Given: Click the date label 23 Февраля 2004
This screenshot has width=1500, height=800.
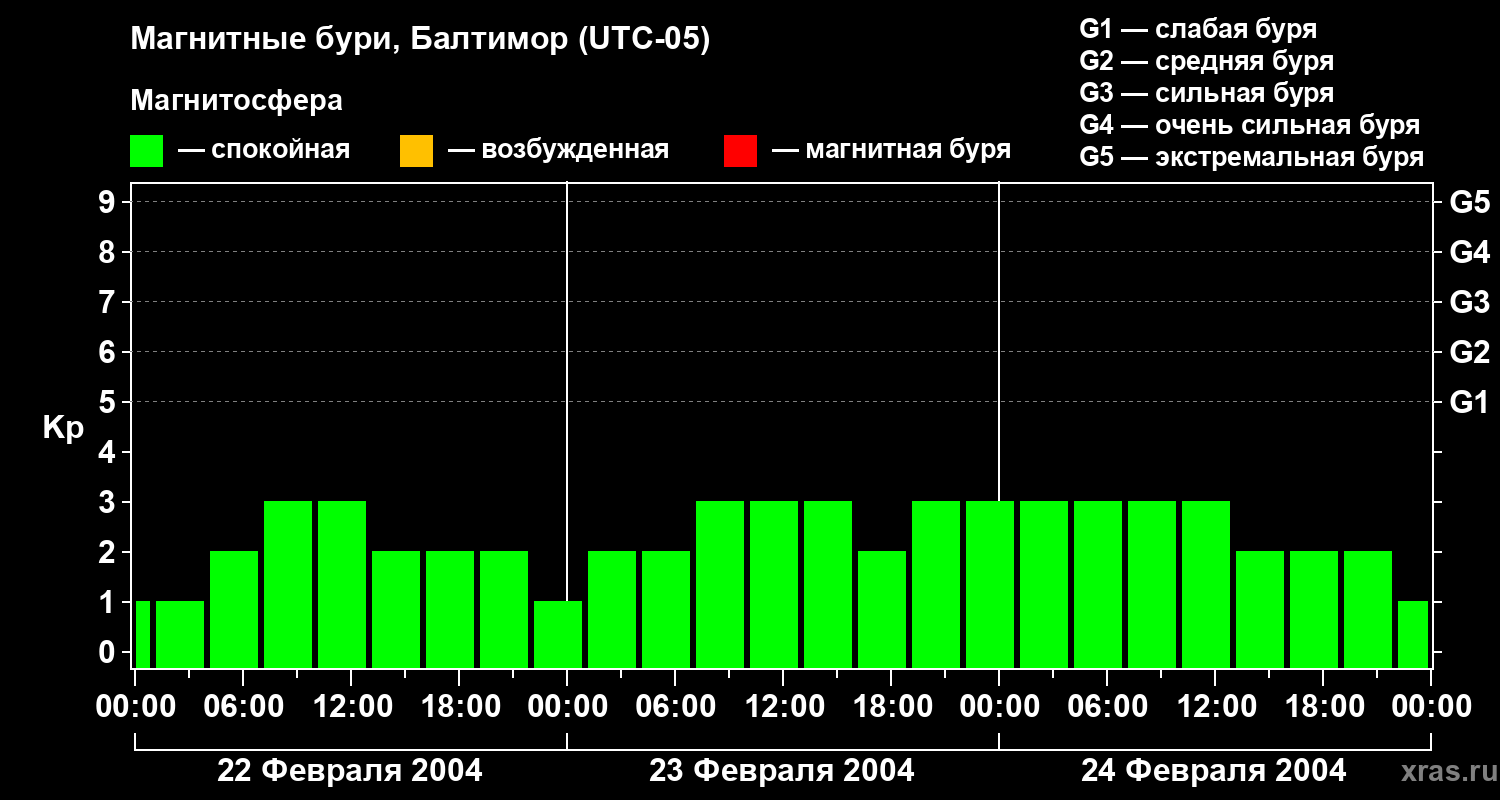Looking at the screenshot, I should [x=782, y=771].
